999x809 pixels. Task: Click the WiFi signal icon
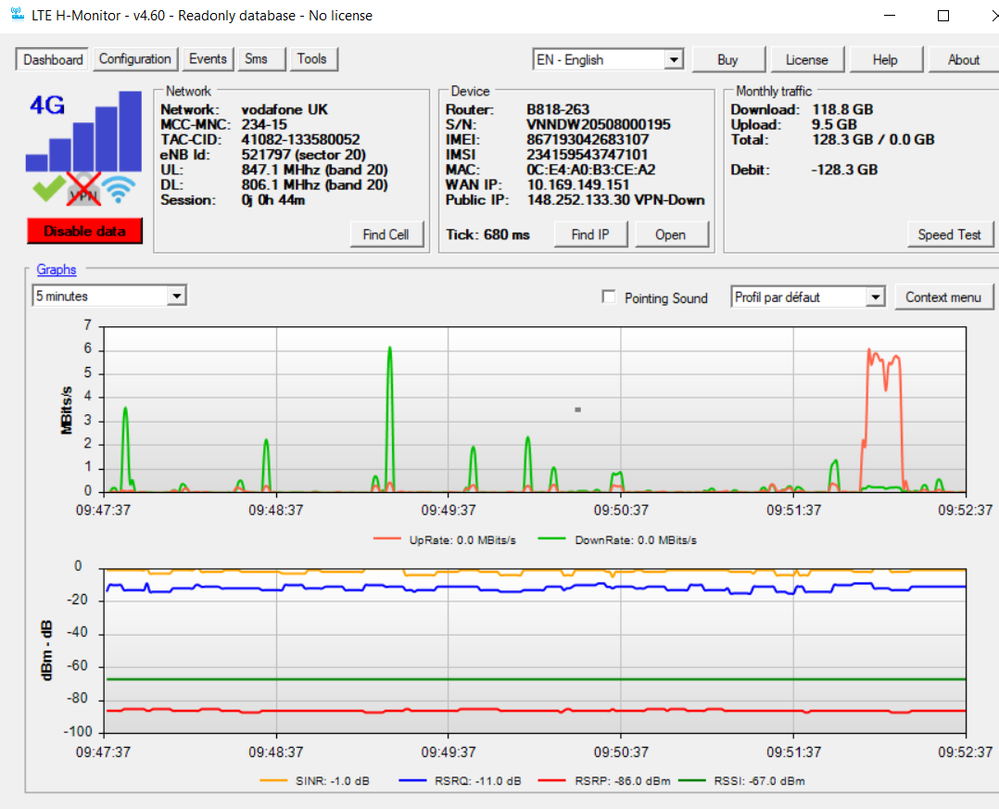point(118,186)
